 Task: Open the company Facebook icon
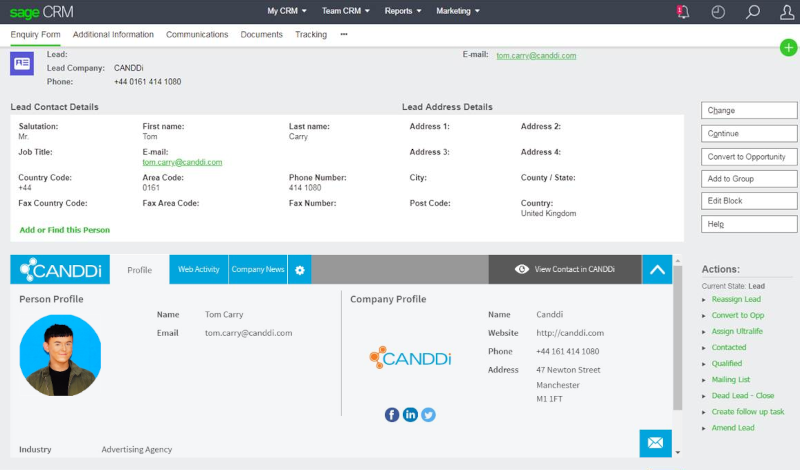pos(392,414)
